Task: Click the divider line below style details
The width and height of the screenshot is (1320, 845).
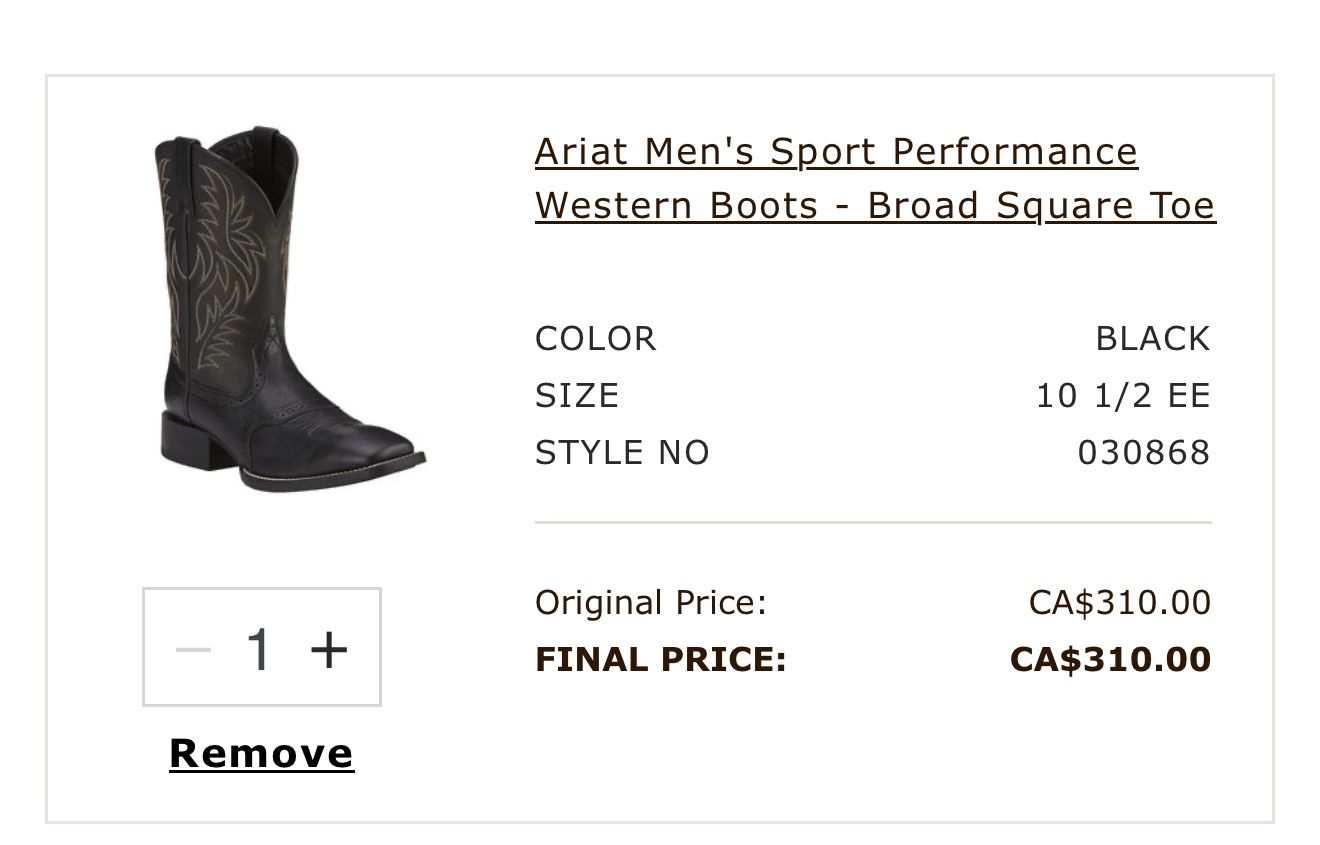Action: pos(873,521)
